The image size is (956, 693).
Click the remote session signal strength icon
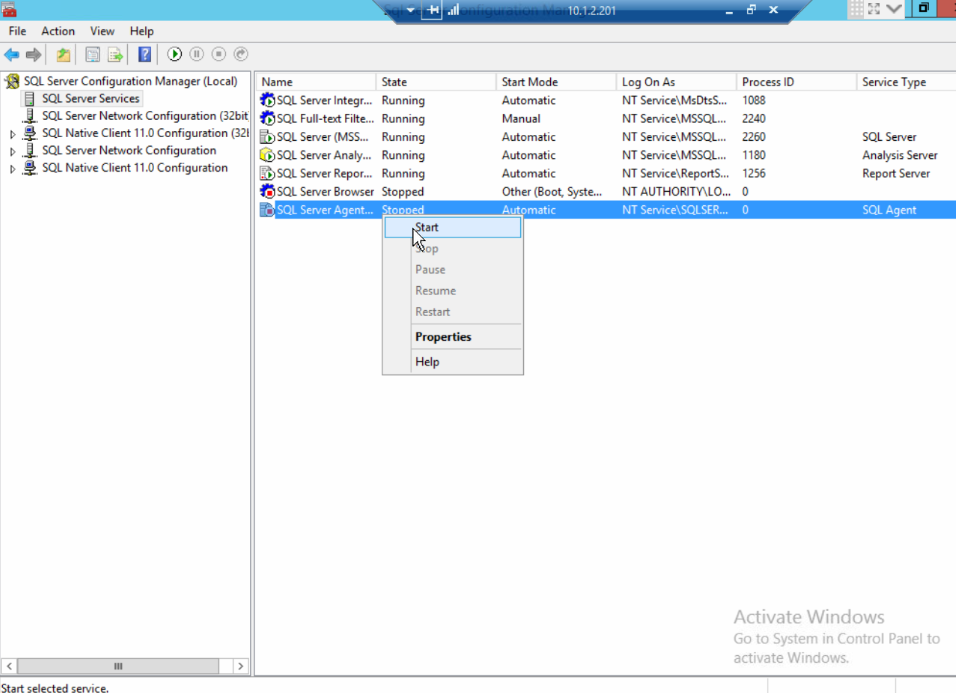point(453,10)
